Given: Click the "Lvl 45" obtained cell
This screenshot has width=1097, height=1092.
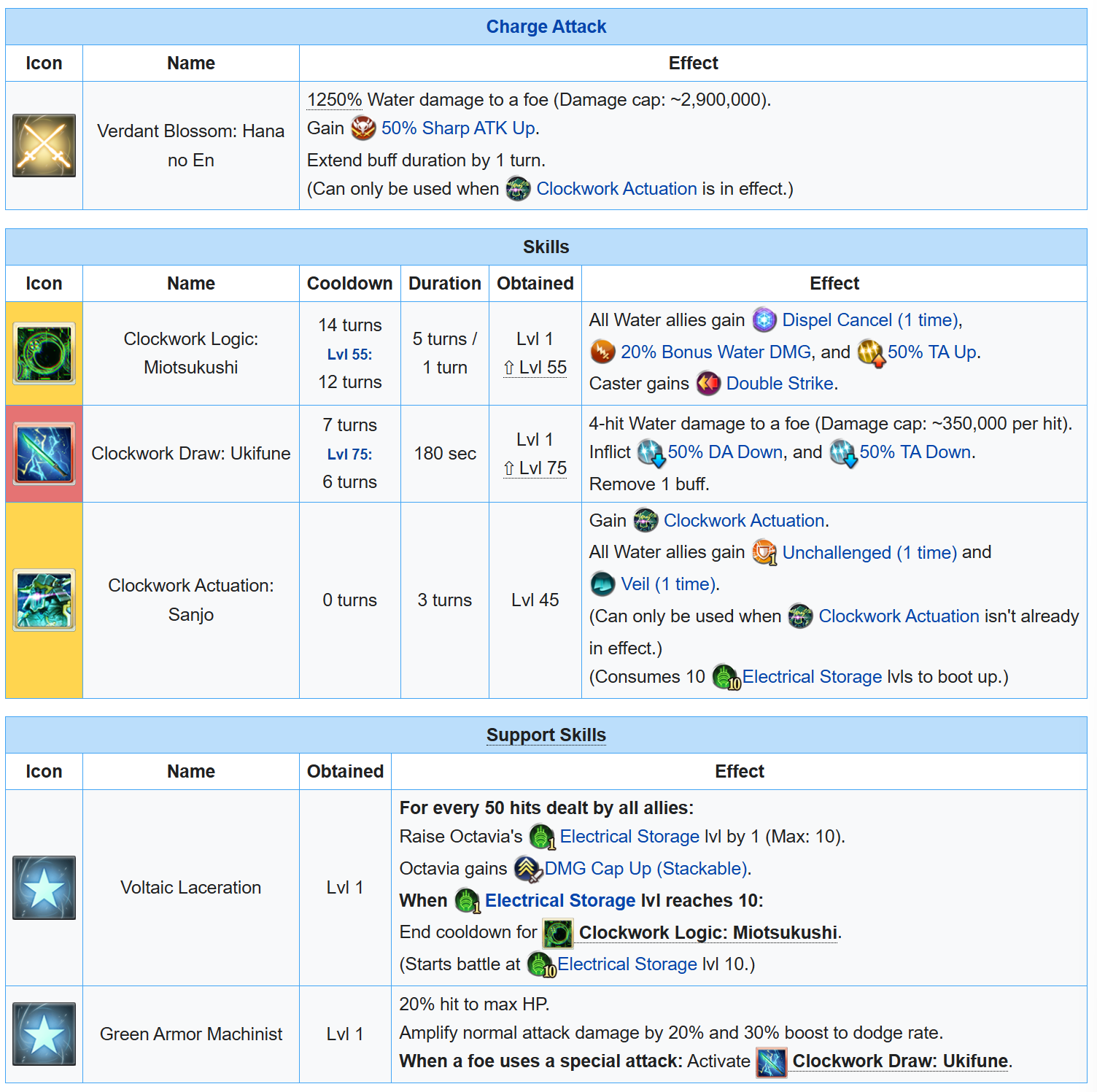Looking at the screenshot, I should click(535, 600).
